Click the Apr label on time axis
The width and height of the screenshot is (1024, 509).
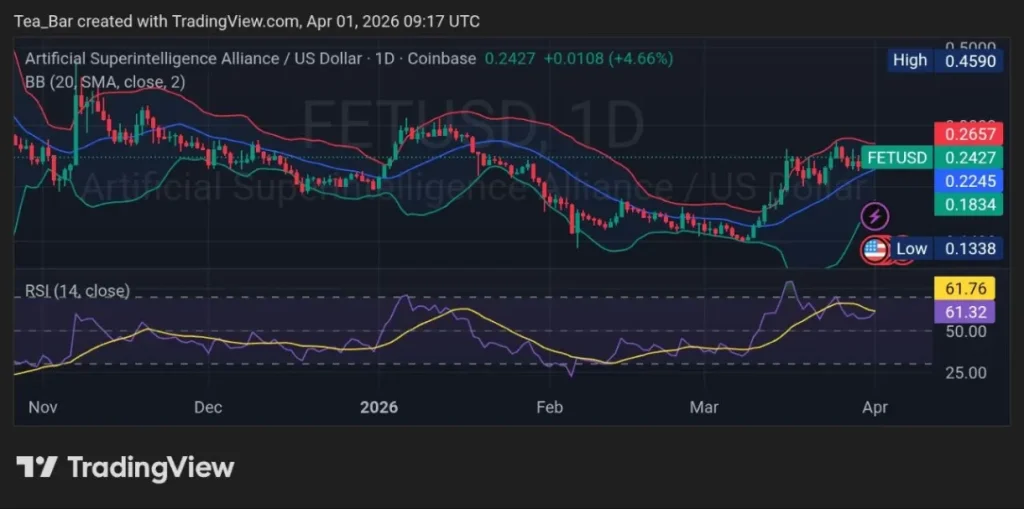coord(873,407)
